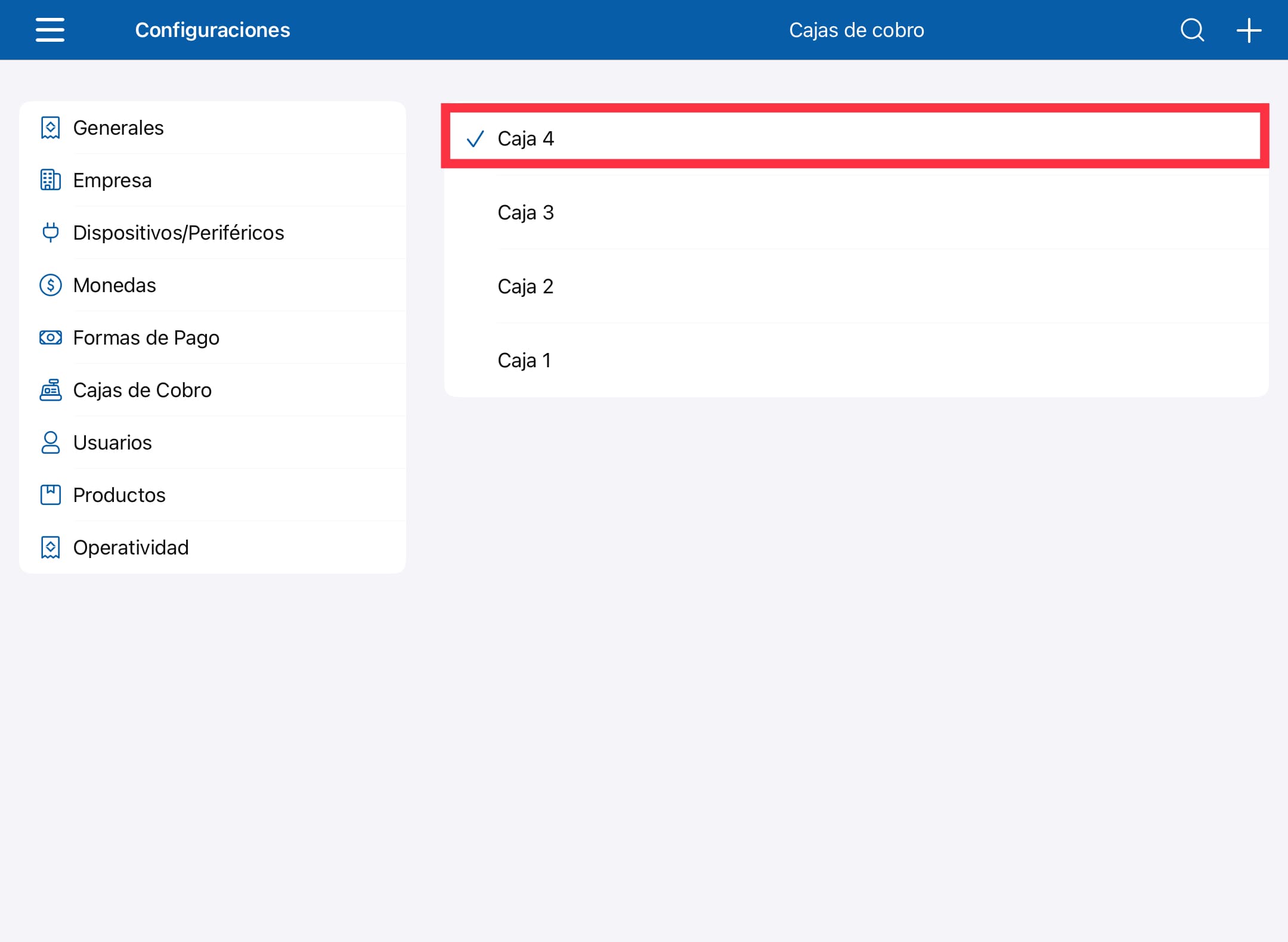Open Formas de Pago settings
This screenshot has width=1288, height=942.
click(x=213, y=337)
